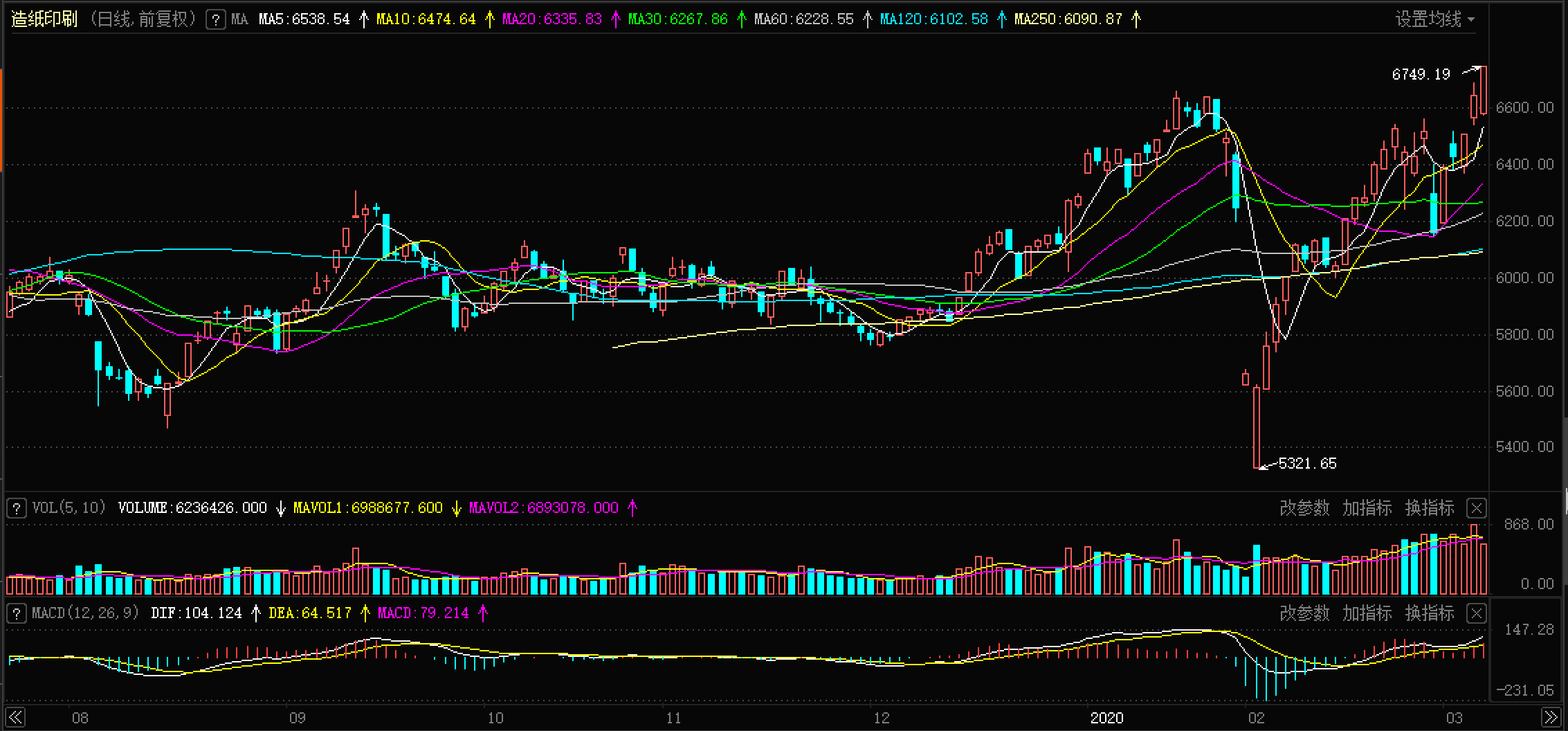
Task: Close the MACD indicator panel
Action: [x=1476, y=613]
